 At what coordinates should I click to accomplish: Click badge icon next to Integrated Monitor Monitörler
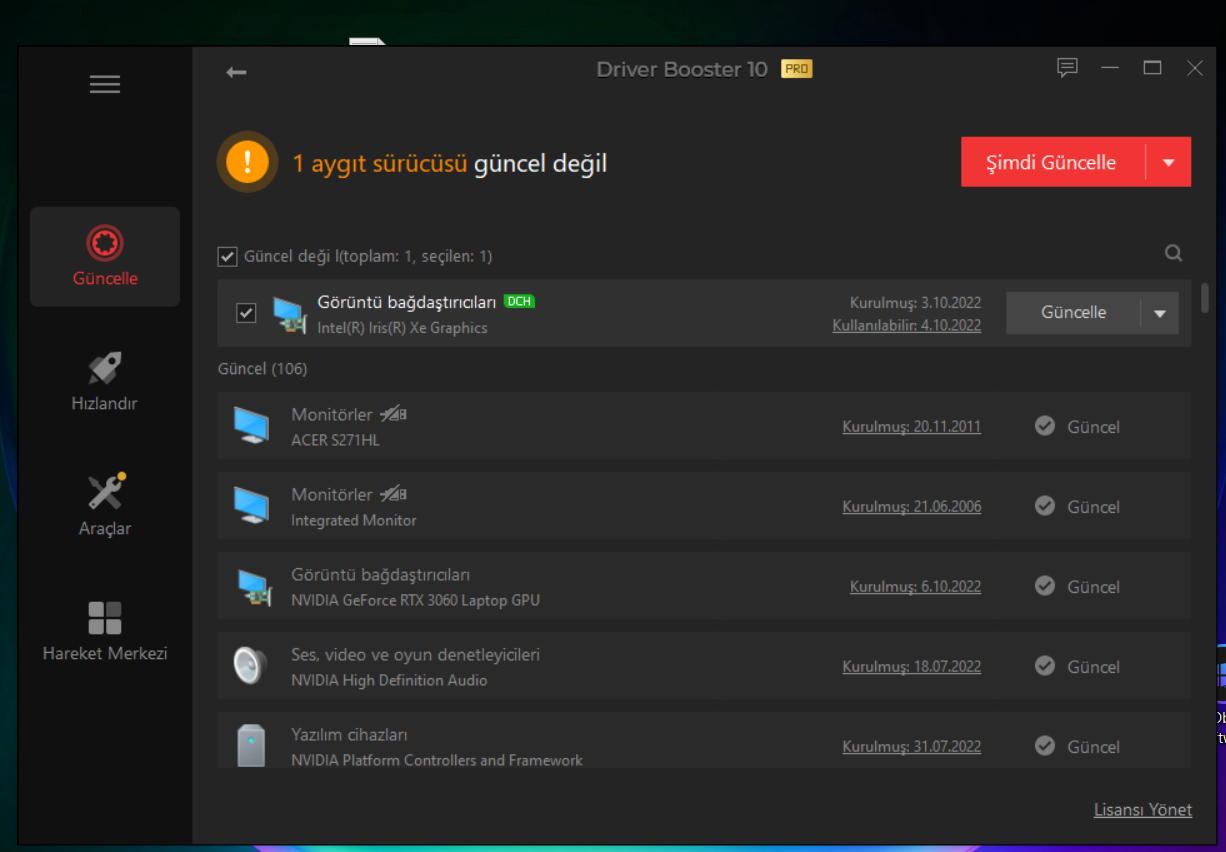coord(393,494)
